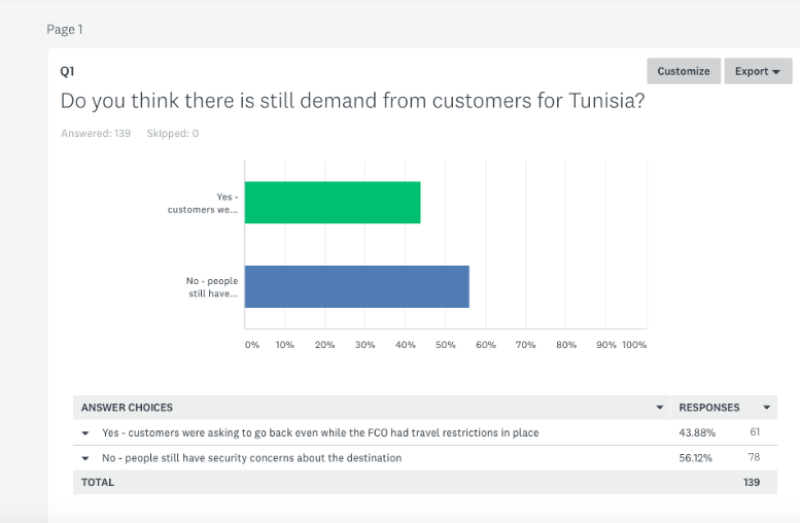
Task: Click the RESPONSES column header
Action: click(709, 407)
